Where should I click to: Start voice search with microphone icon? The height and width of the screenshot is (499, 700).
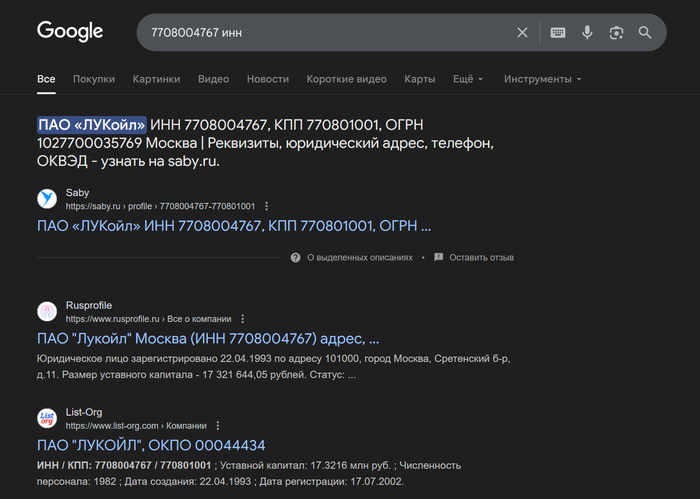point(587,33)
